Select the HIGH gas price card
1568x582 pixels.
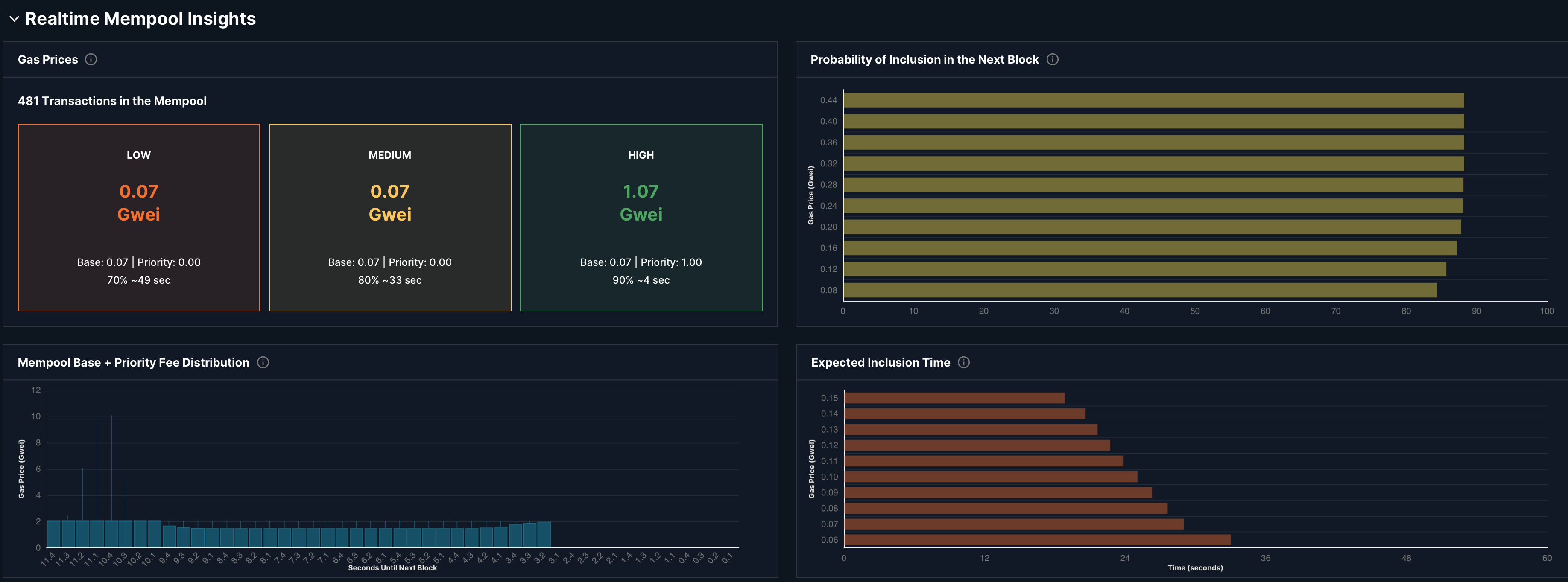pyautogui.click(x=641, y=217)
